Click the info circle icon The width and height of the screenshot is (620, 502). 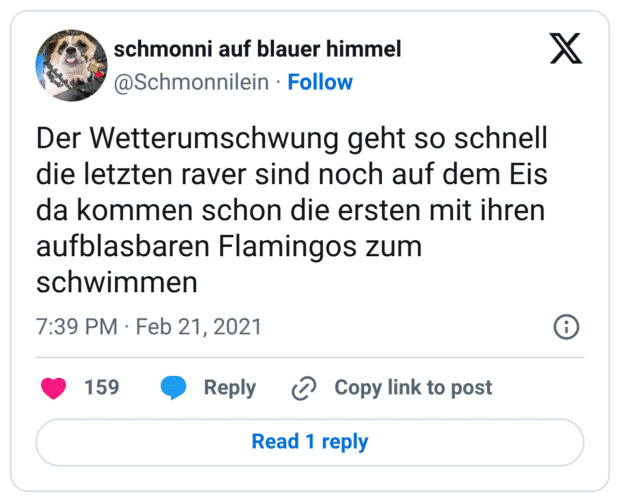pos(566,327)
